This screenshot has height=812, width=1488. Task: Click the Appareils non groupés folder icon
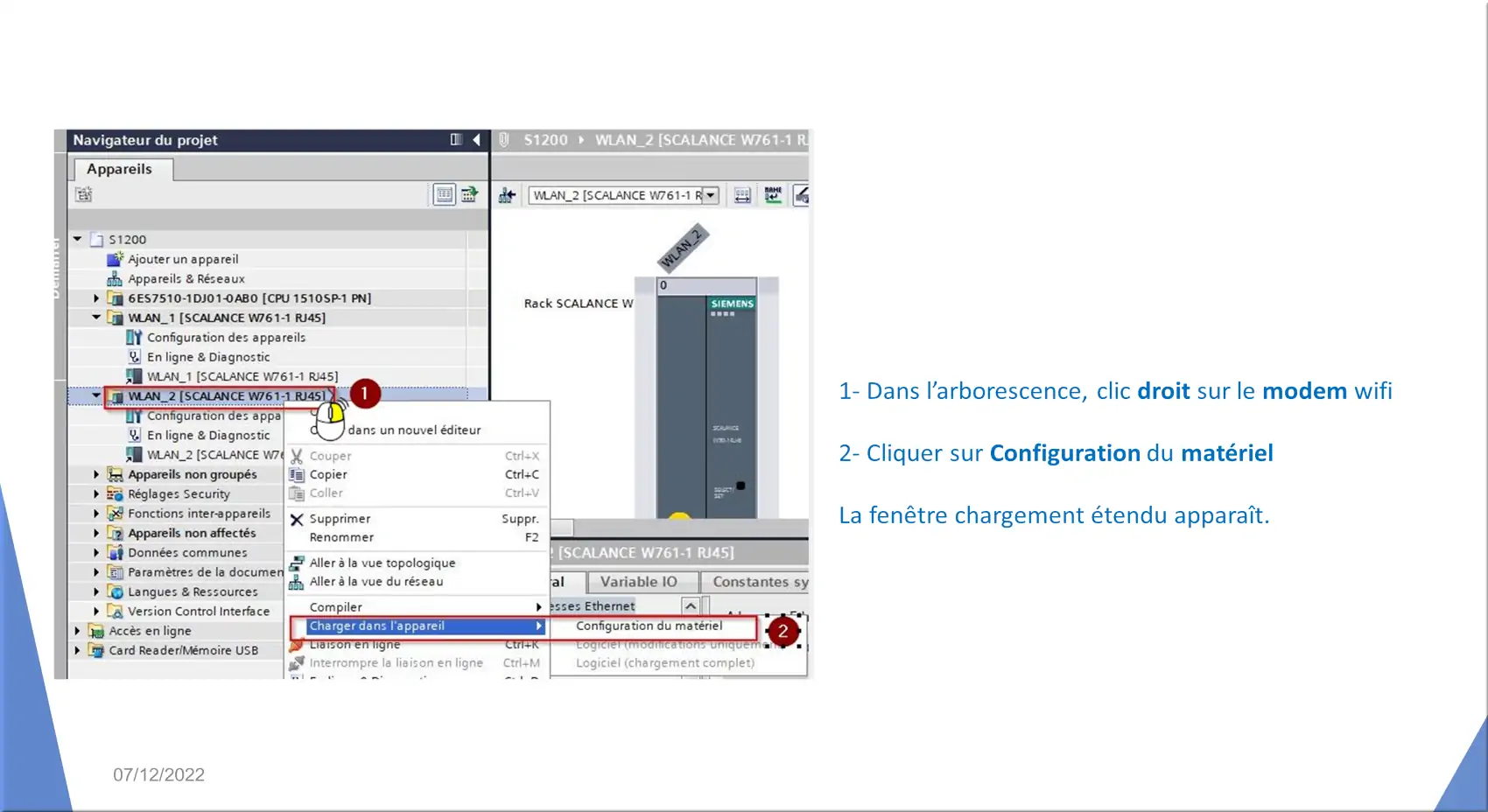(115, 474)
